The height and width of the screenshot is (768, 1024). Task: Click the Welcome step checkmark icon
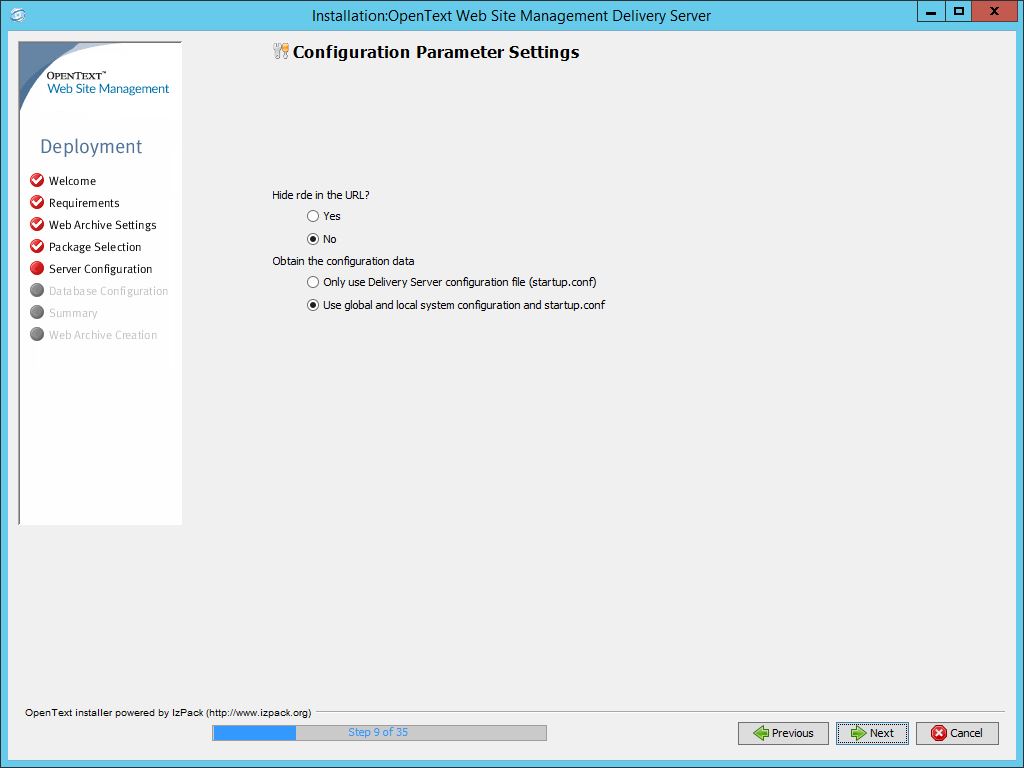pyautogui.click(x=37, y=180)
